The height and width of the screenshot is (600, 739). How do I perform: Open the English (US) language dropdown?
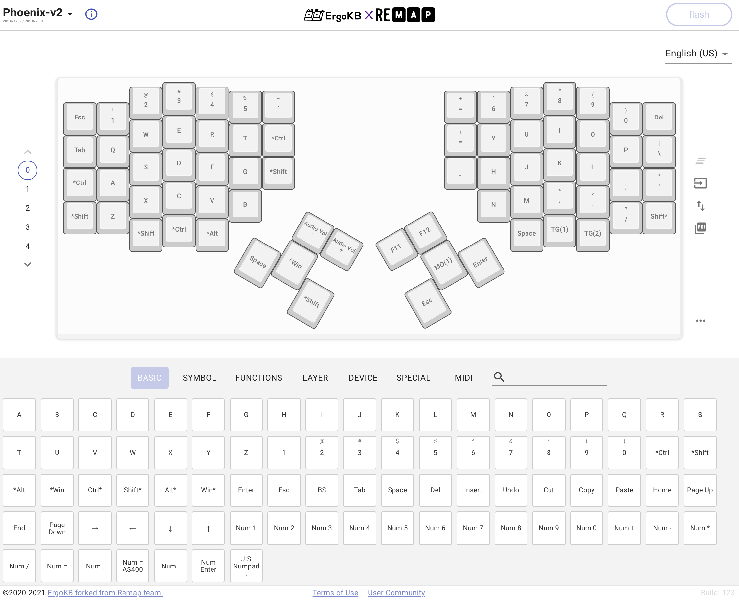click(697, 54)
